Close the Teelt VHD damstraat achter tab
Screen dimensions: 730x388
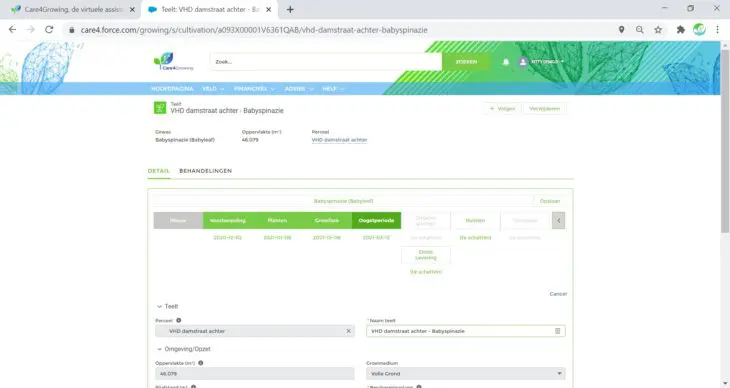[x=269, y=9]
